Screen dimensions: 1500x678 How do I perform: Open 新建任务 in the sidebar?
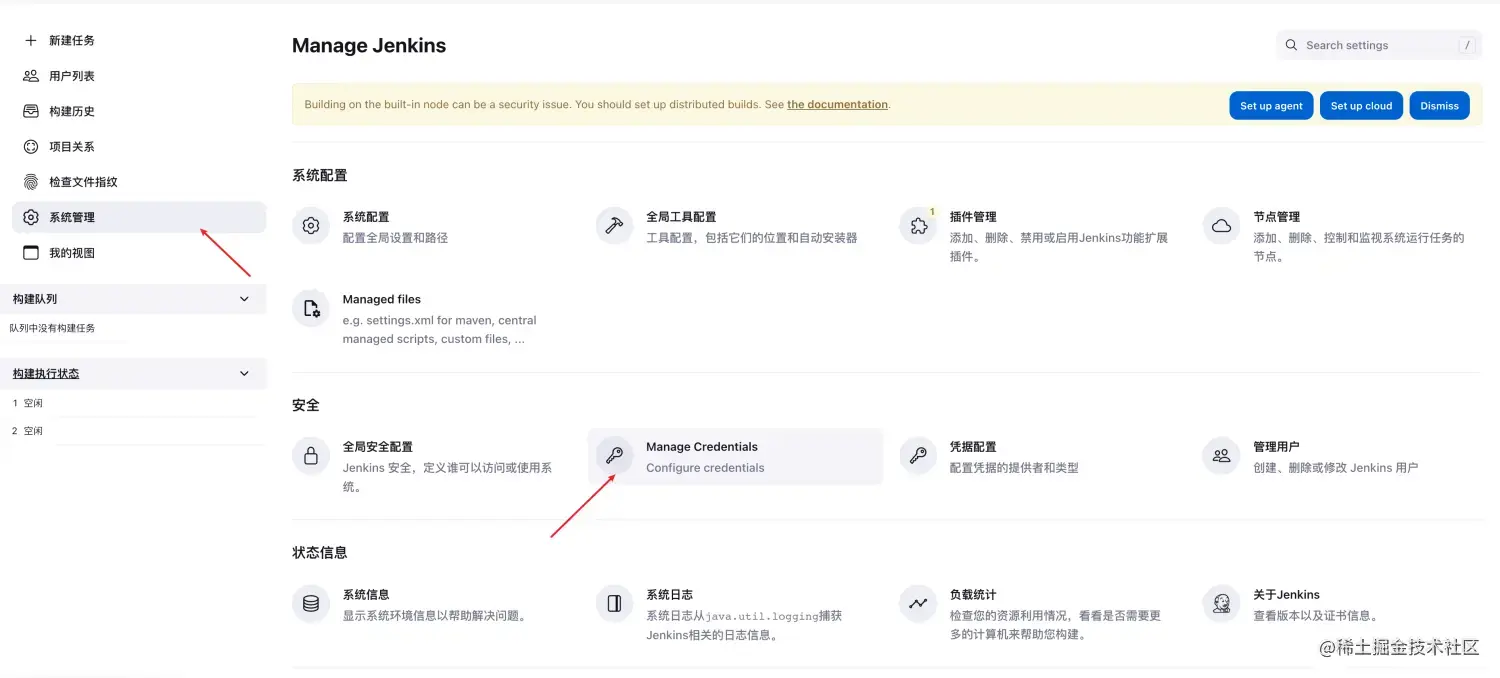point(72,40)
